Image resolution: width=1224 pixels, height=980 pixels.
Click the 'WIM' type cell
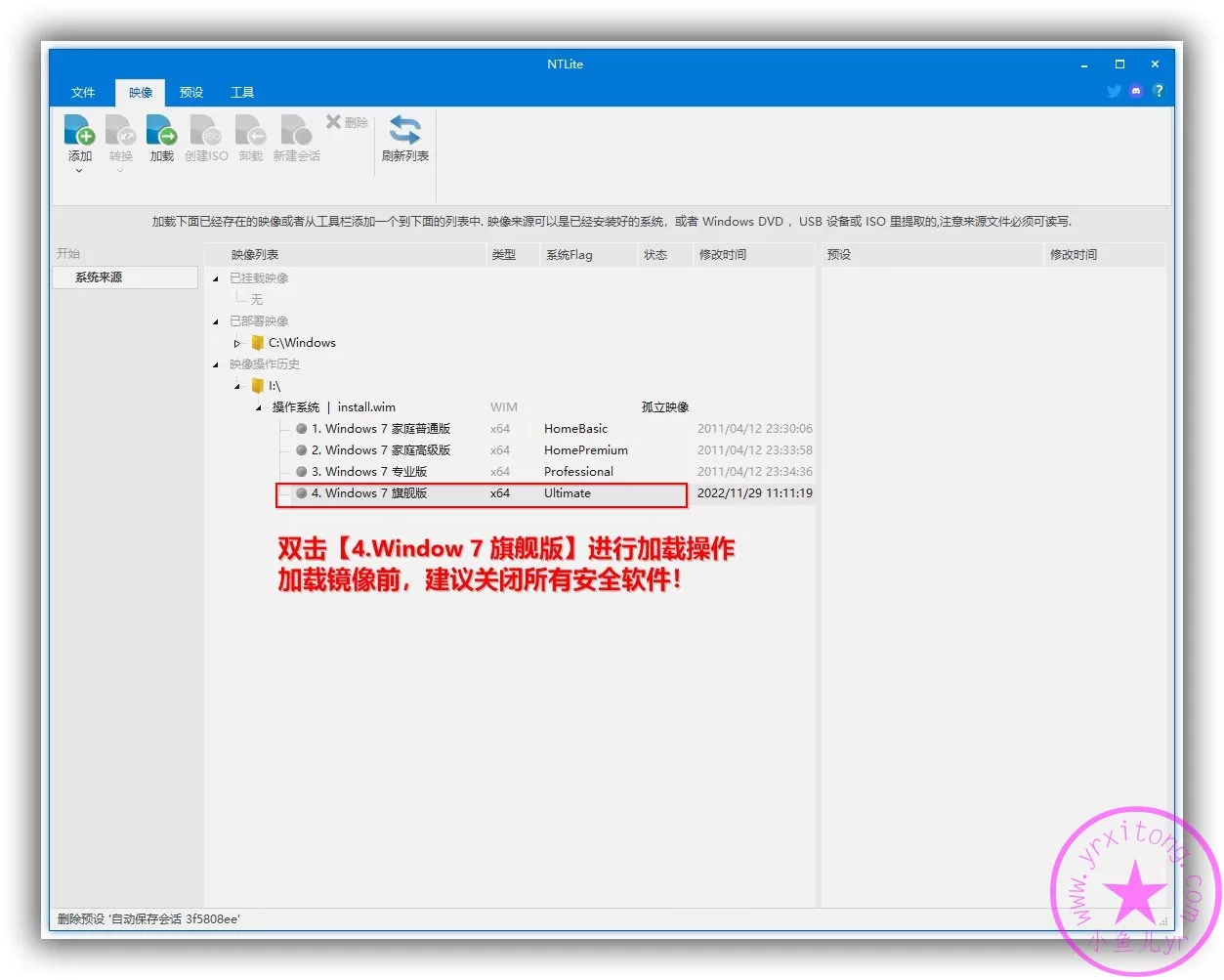click(504, 407)
